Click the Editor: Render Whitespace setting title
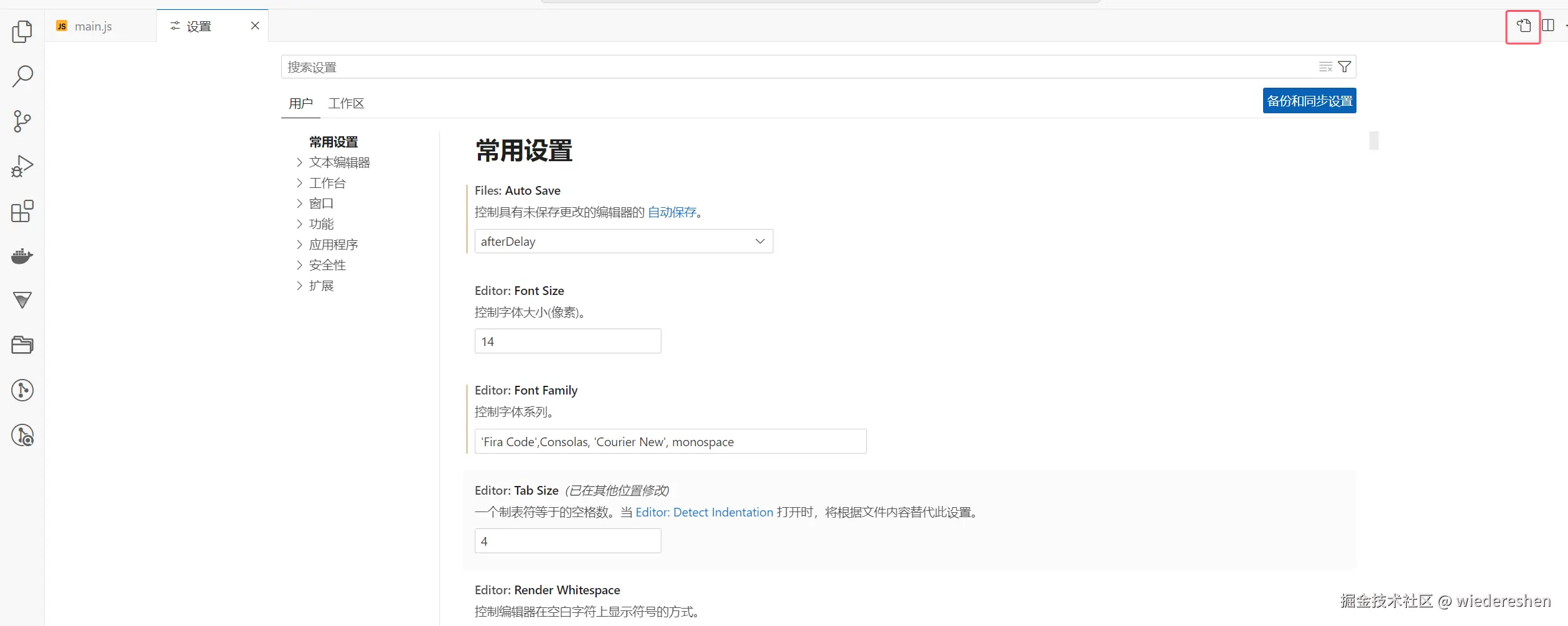 click(x=548, y=590)
